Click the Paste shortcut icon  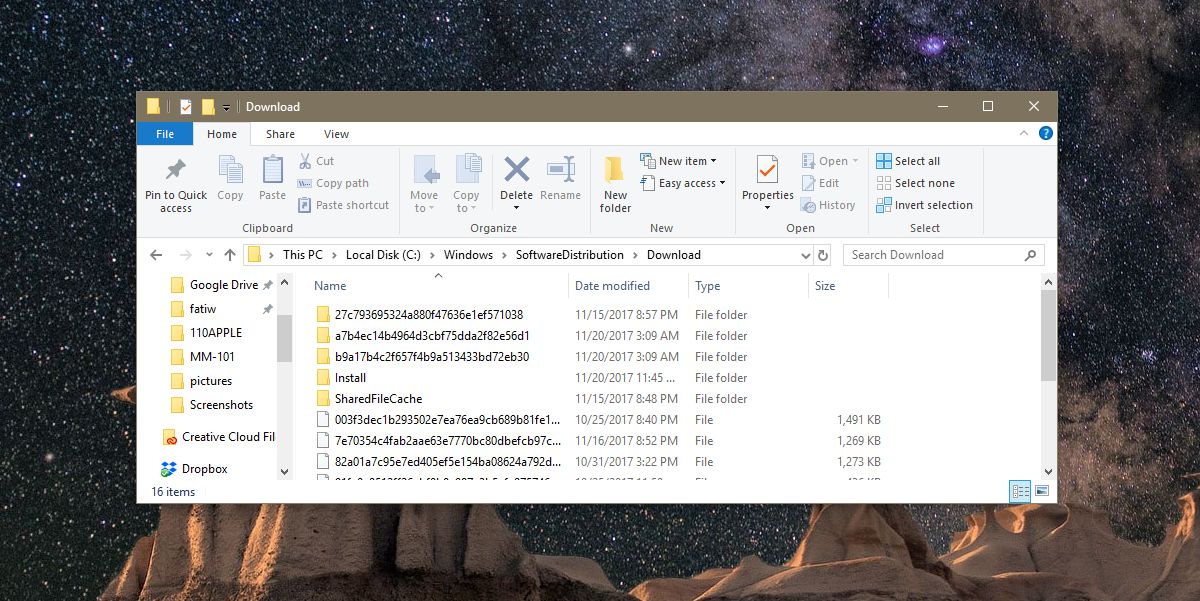343,204
